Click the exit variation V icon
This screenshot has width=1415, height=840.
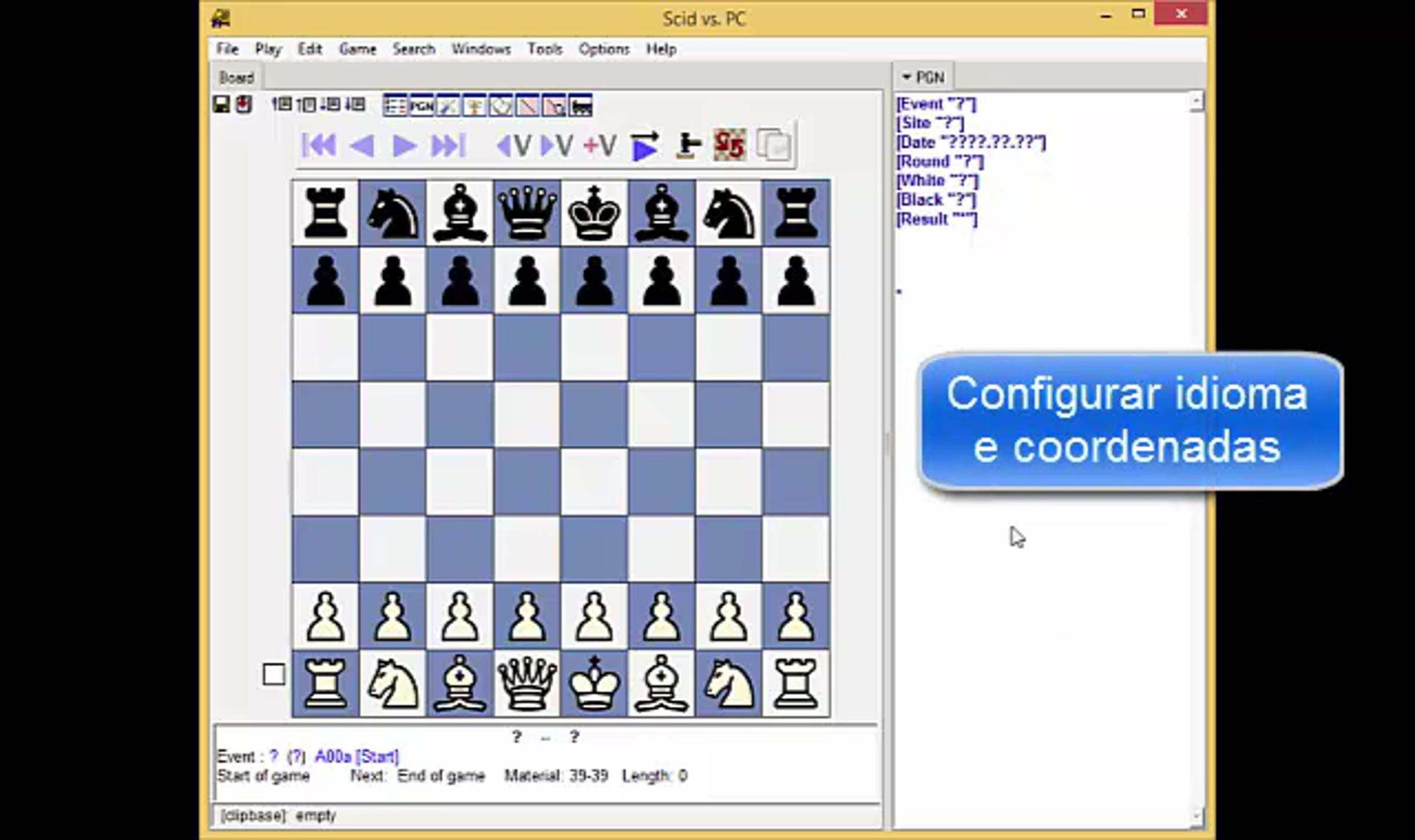(x=514, y=145)
